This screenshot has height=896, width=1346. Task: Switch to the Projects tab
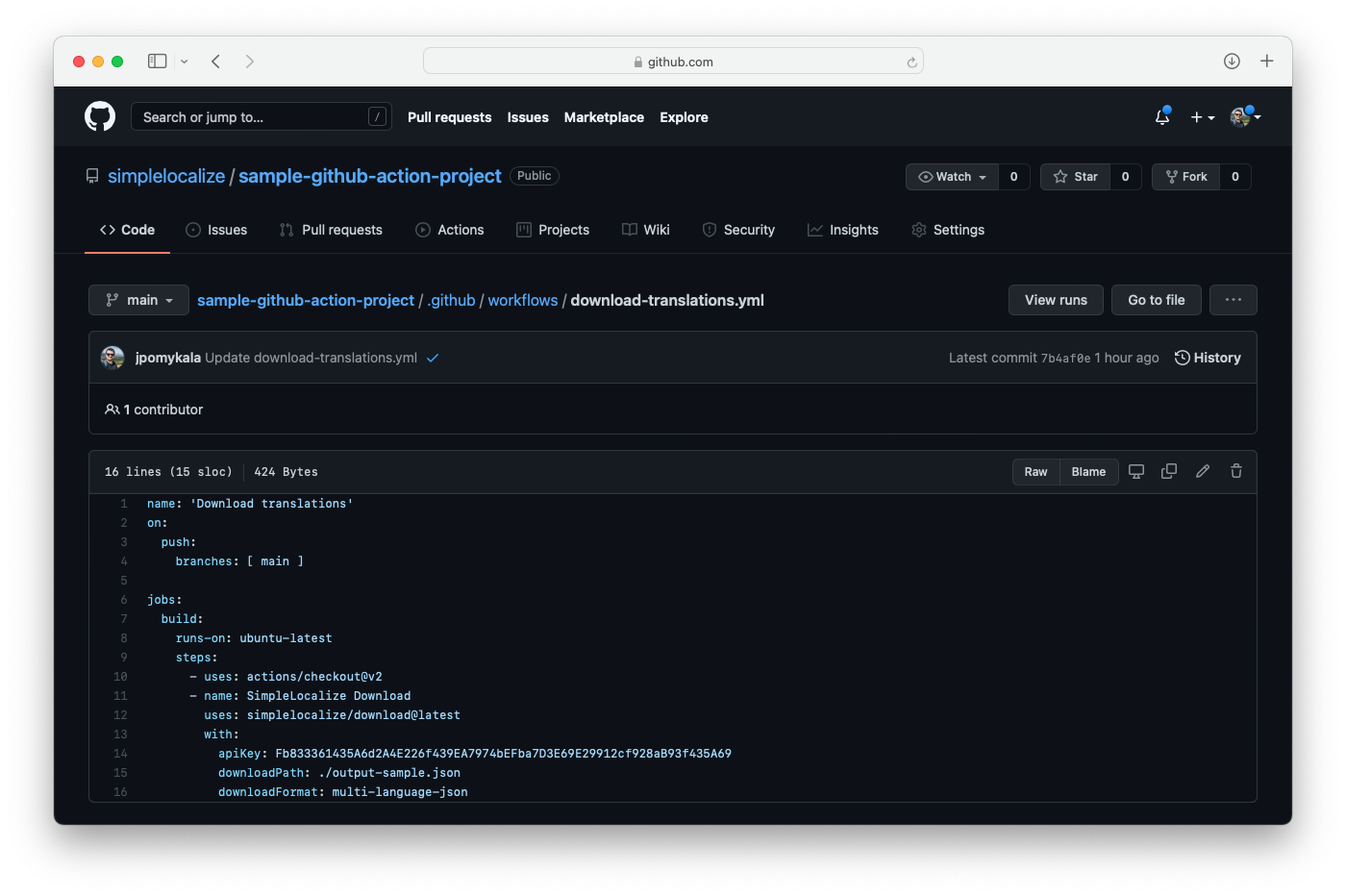(553, 230)
